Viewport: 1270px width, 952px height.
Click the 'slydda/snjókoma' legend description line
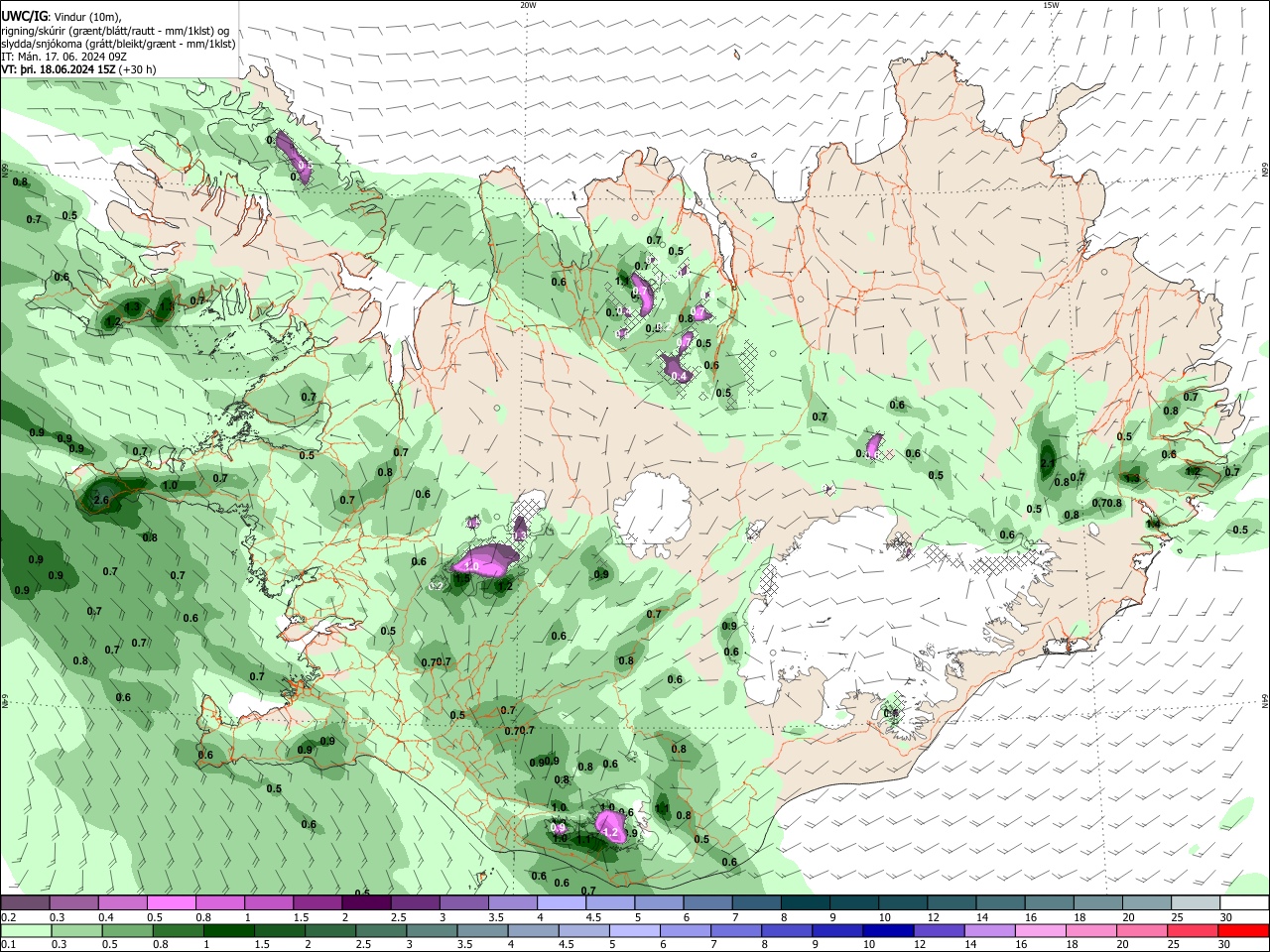click(x=118, y=44)
